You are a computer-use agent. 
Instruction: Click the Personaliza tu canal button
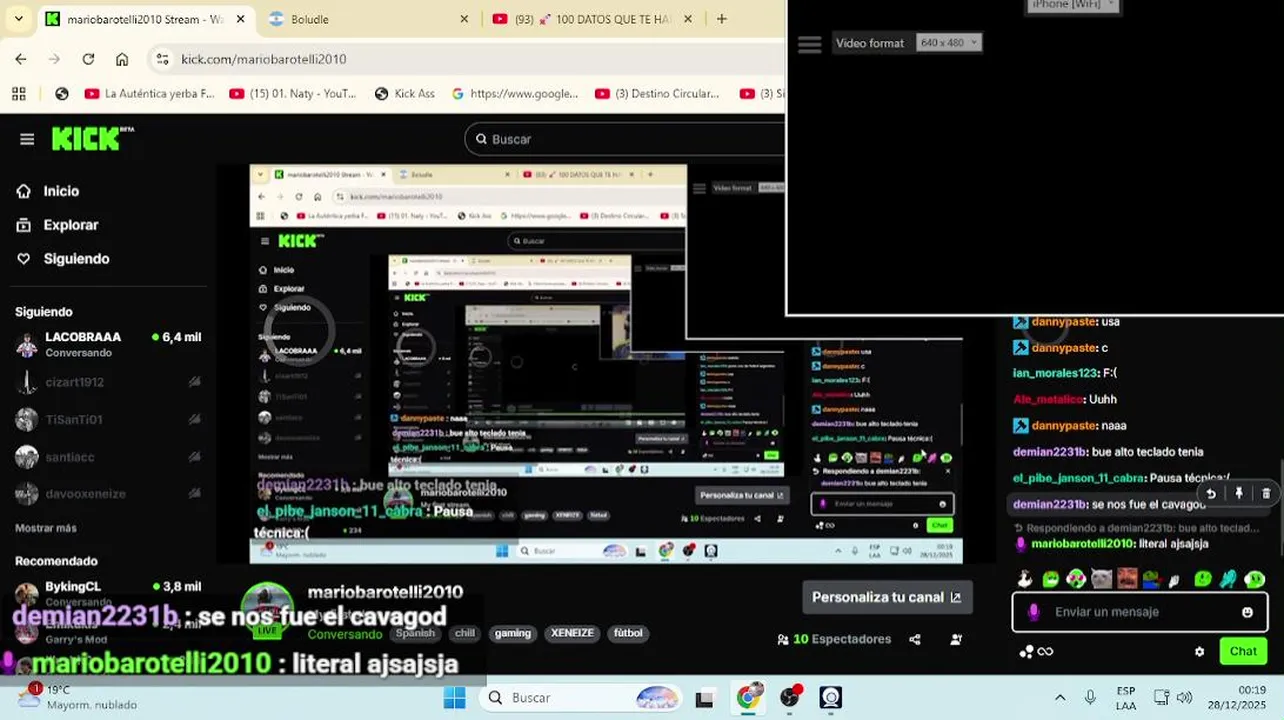tap(887, 597)
